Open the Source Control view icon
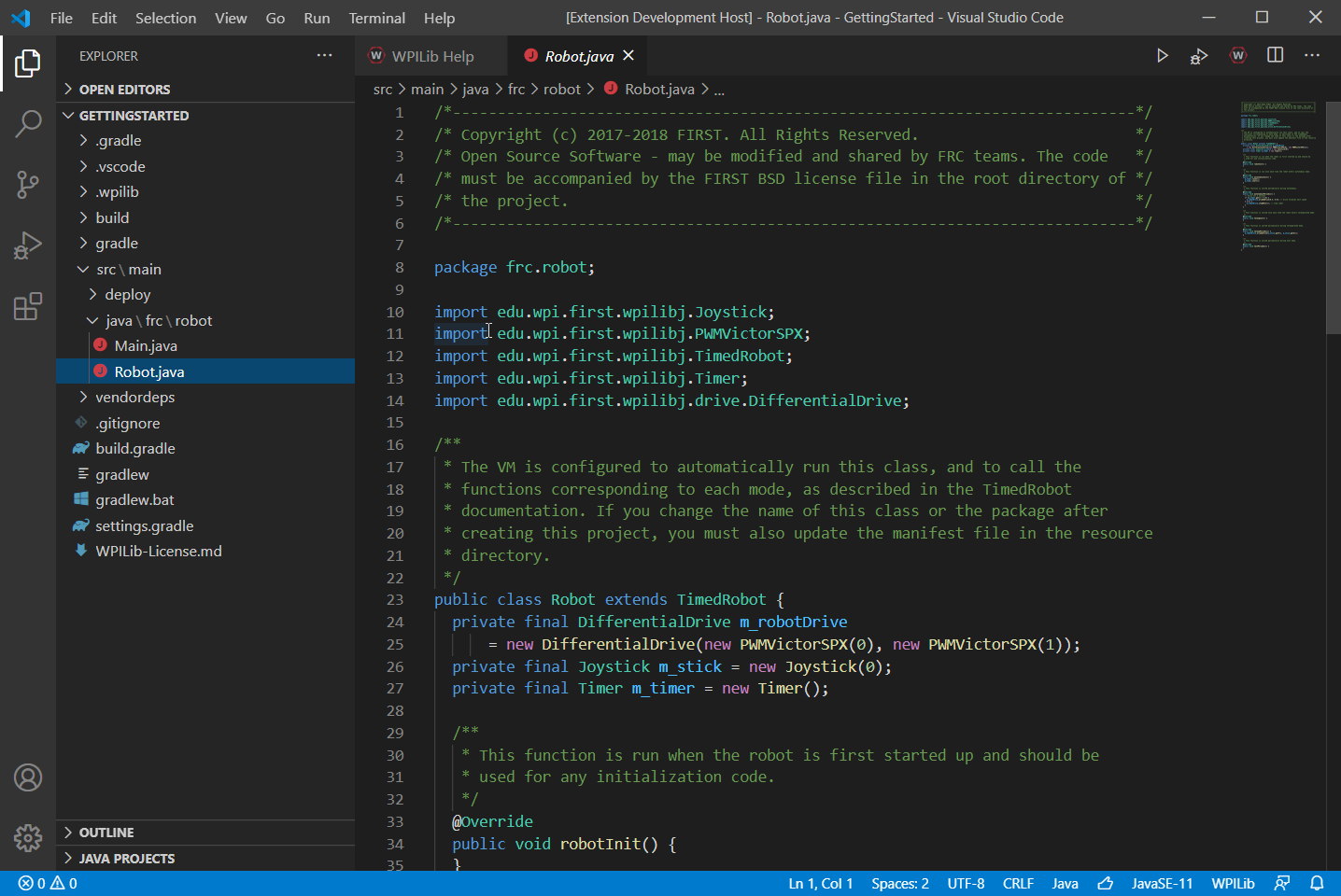 [x=28, y=184]
